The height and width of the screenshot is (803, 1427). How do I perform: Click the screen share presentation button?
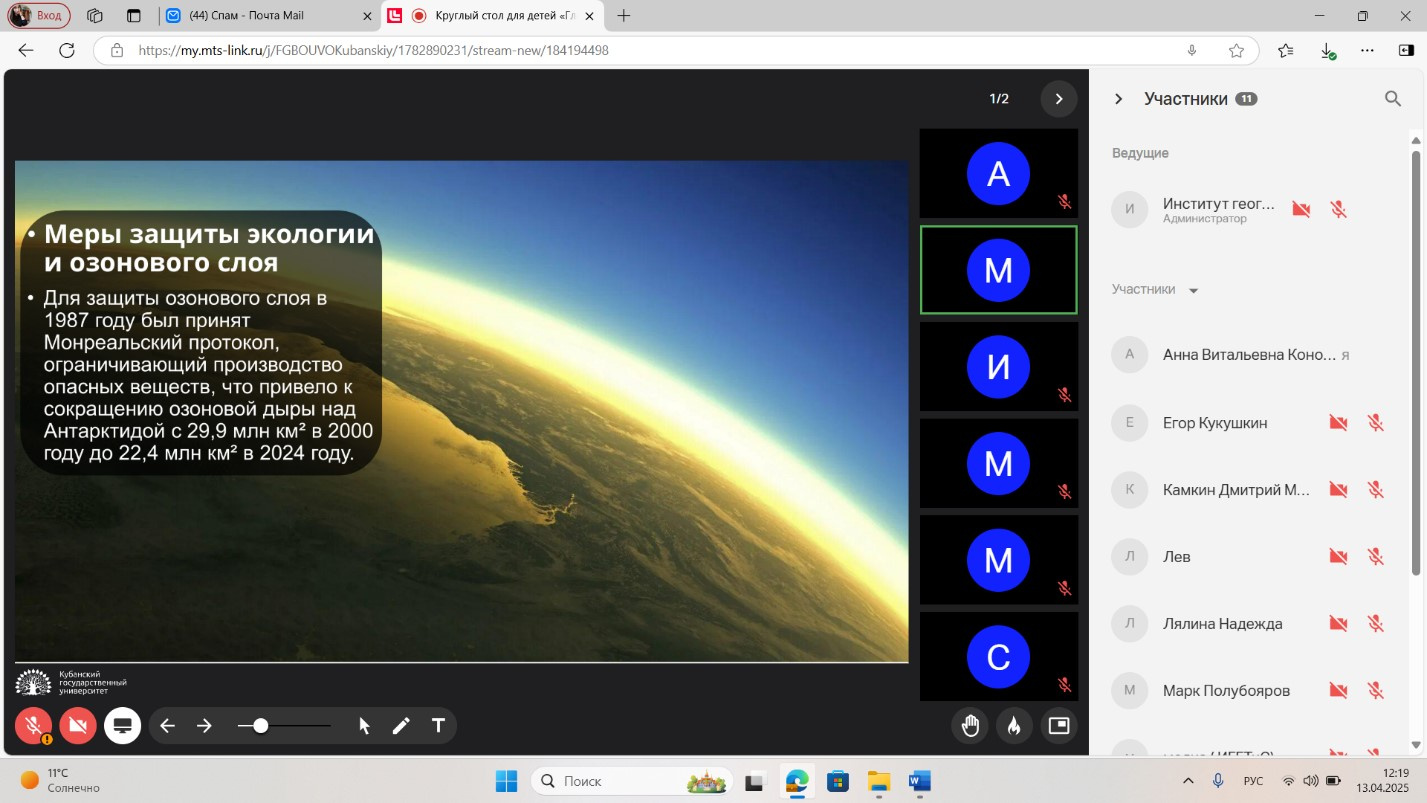[x=122, y=726]
